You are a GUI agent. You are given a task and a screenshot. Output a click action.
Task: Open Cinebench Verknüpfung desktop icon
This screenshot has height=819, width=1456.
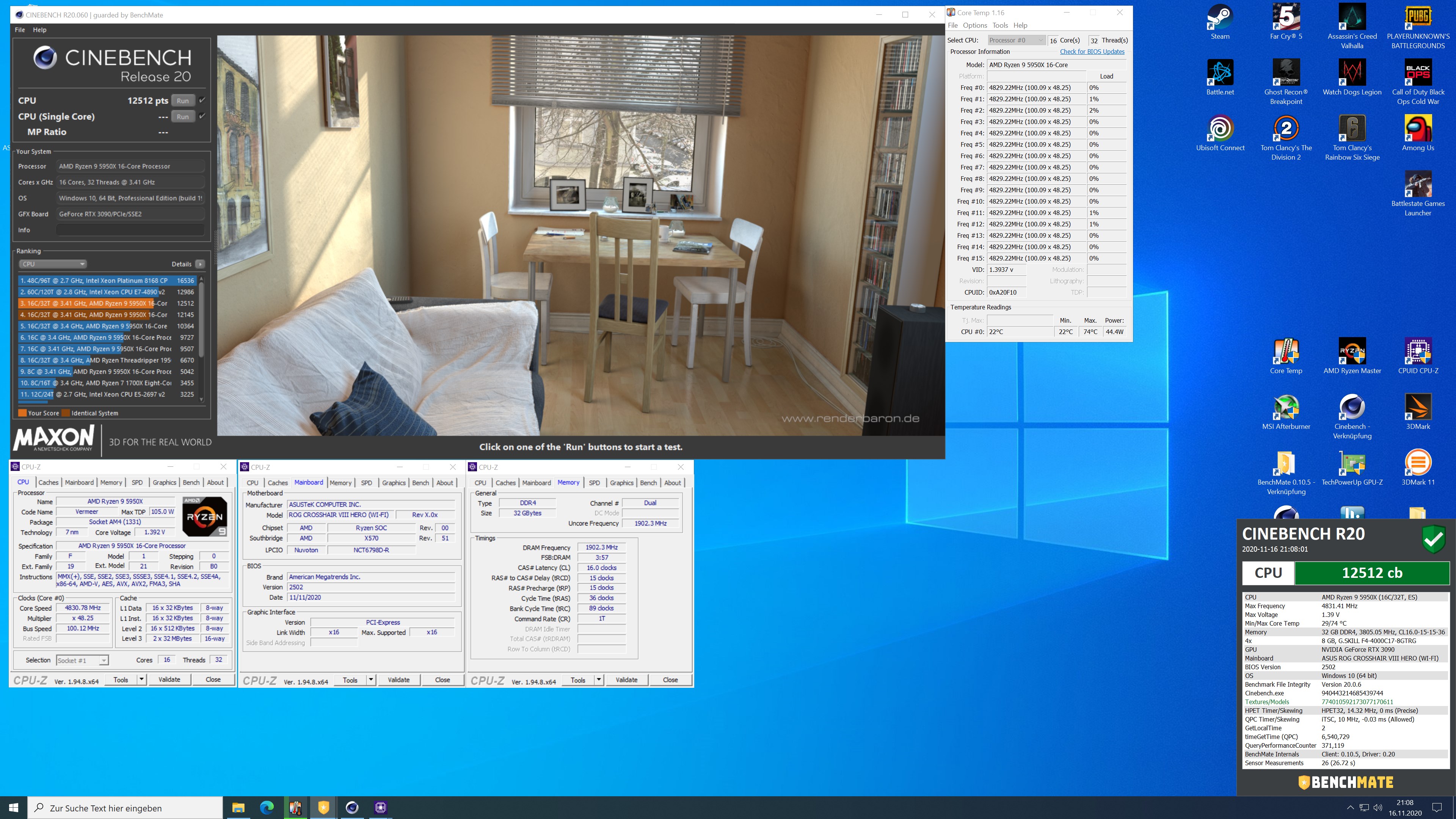pos(1352,417)
